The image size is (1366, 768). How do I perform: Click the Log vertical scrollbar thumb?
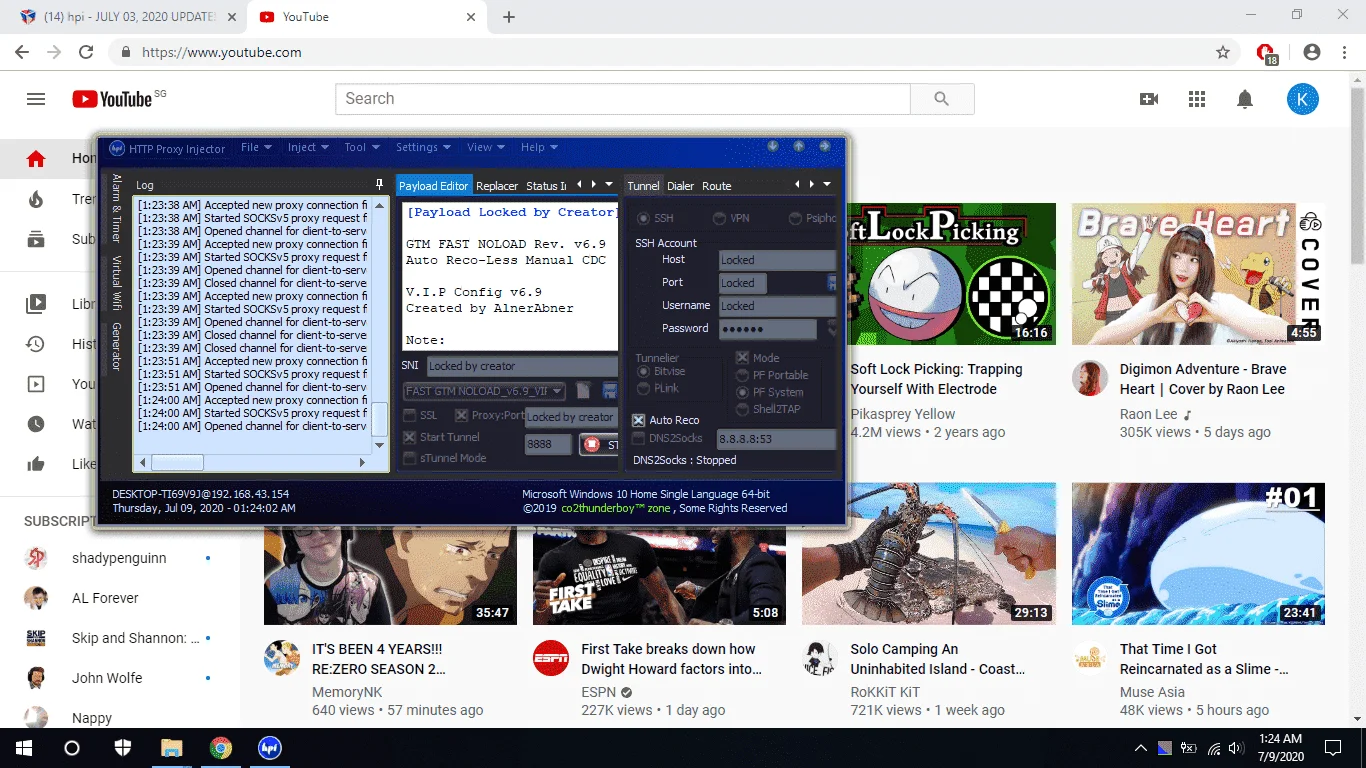pos(380,419)
